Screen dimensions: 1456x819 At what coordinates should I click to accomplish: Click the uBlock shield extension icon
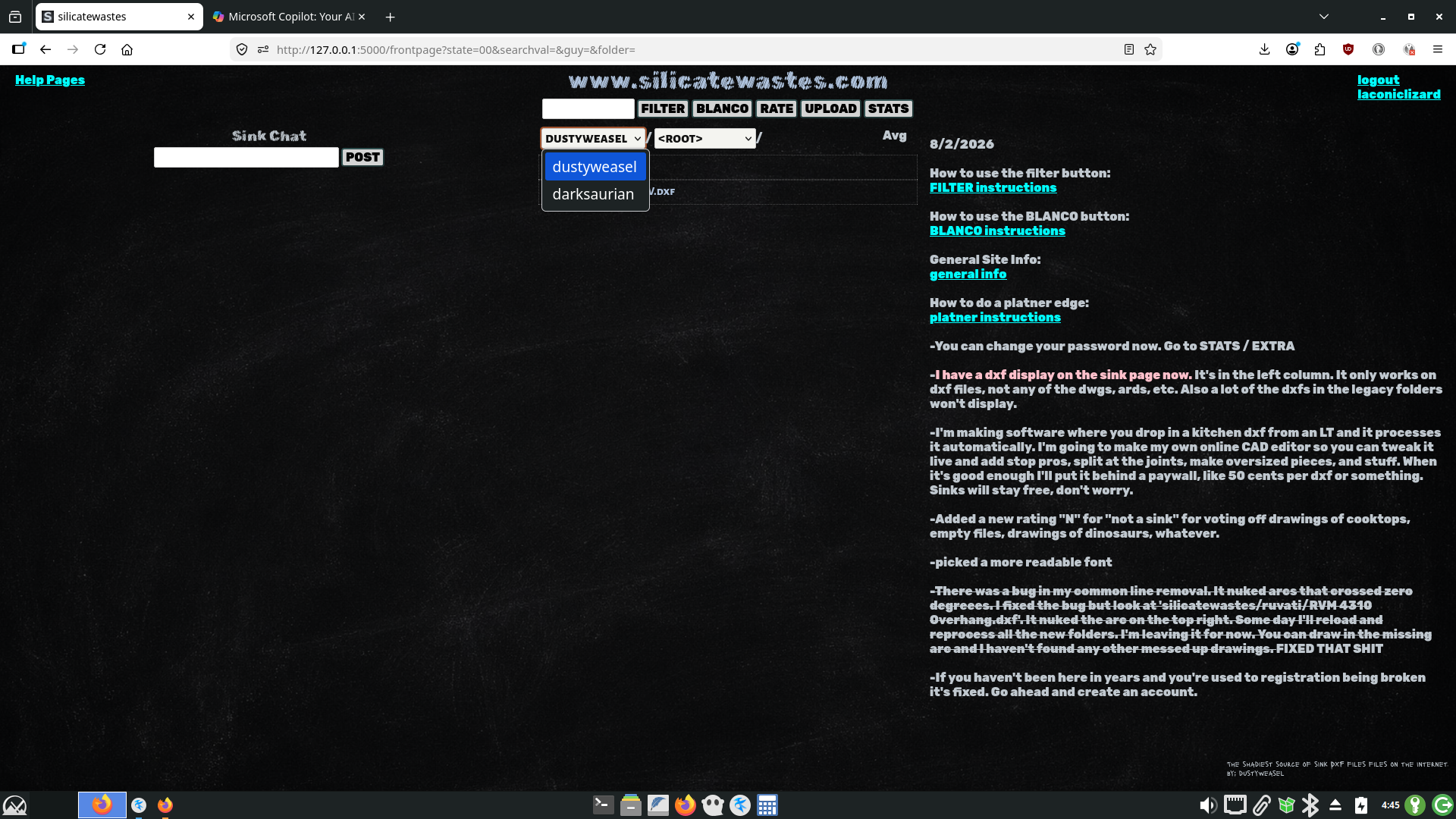(x=1348, y=49)
